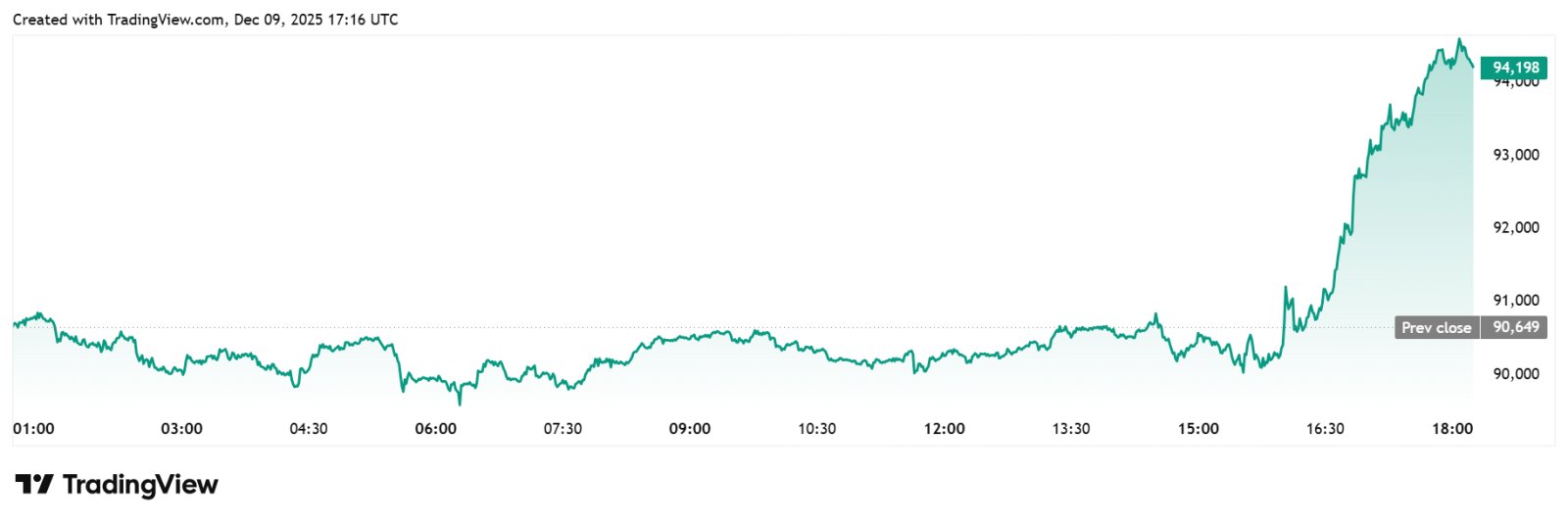Select the 06:00 time marker
The height and width of the screenshot is (523, 1568).
point(435,429)
